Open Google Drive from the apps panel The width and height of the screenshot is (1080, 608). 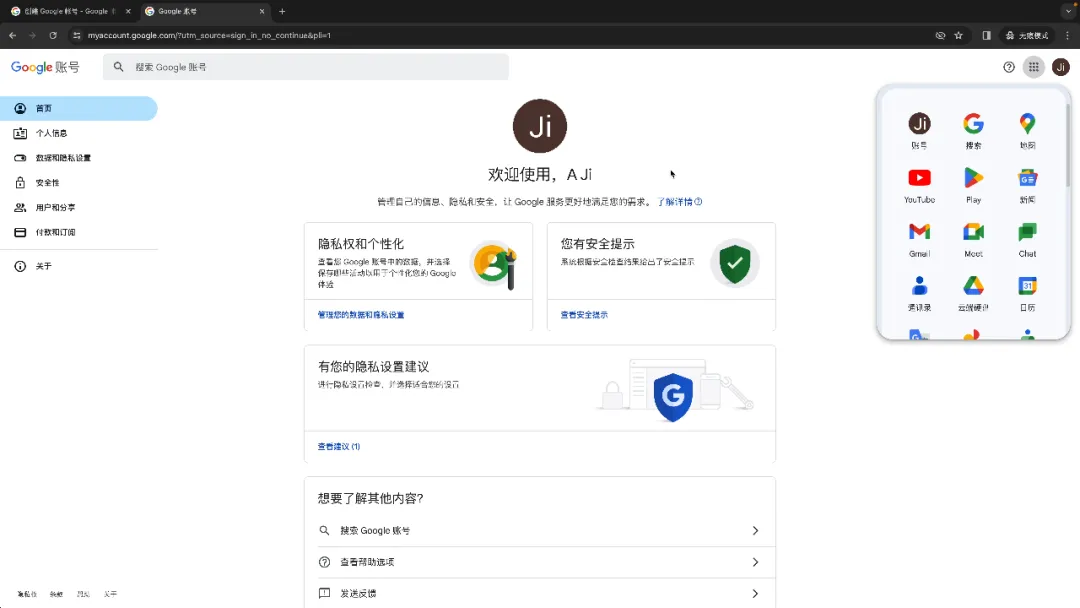[x=973, y=293]
